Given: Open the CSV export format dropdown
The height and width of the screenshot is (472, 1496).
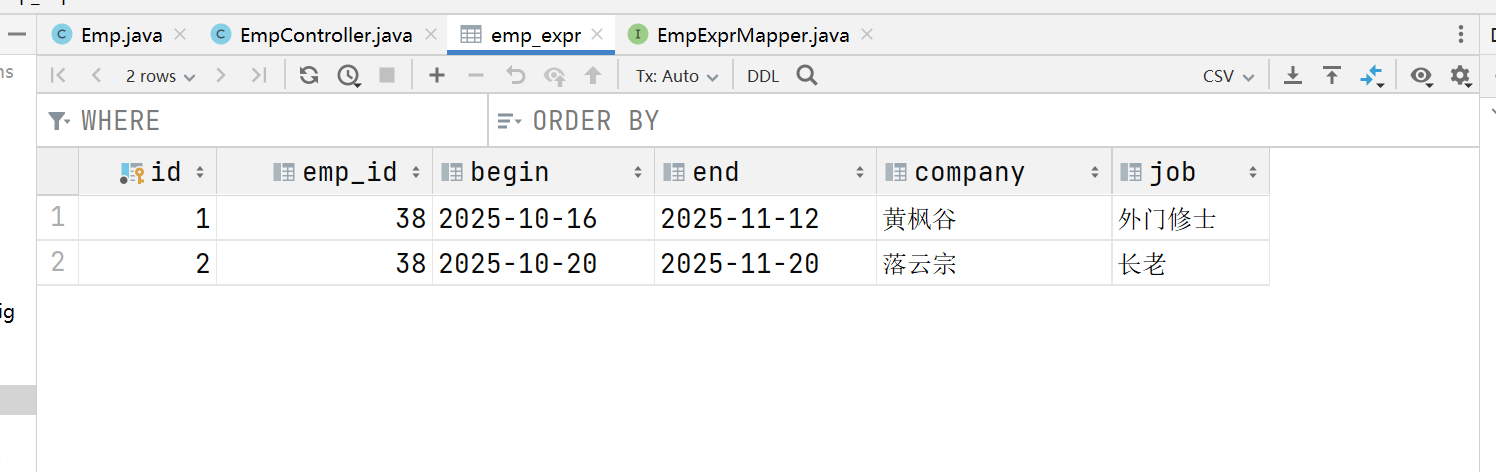Looking at the screenshot, I should click(x=1228, y=76).
